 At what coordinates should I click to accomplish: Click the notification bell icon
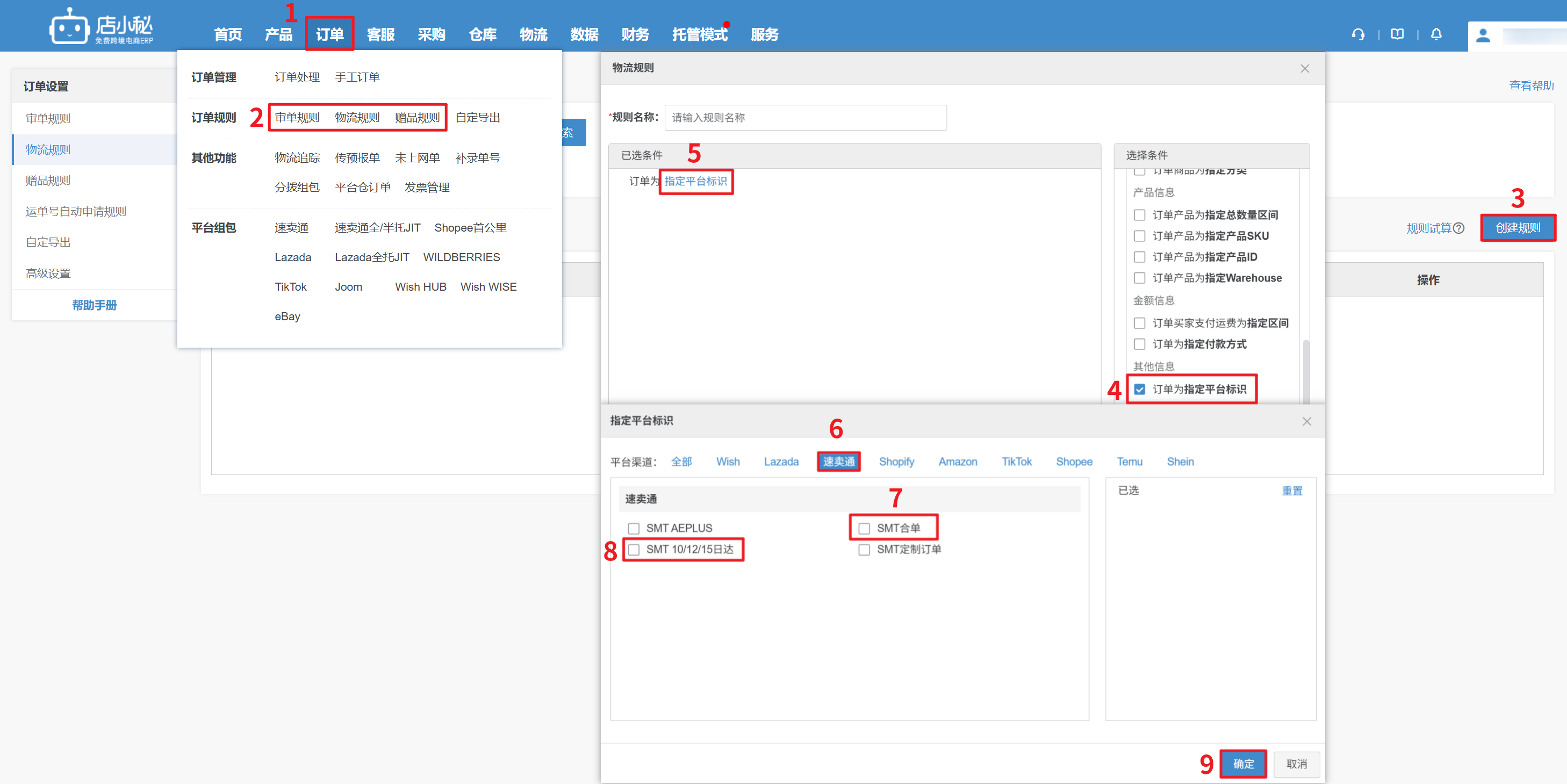pyautogui.click(x=1436, y=35)
